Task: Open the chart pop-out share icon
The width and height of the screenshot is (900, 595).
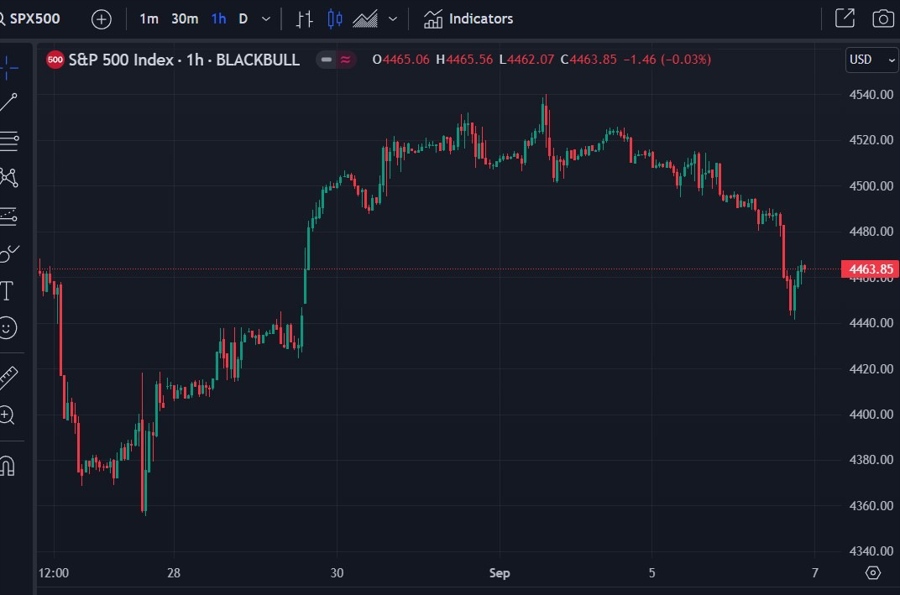Action: [x=845, y=18]
